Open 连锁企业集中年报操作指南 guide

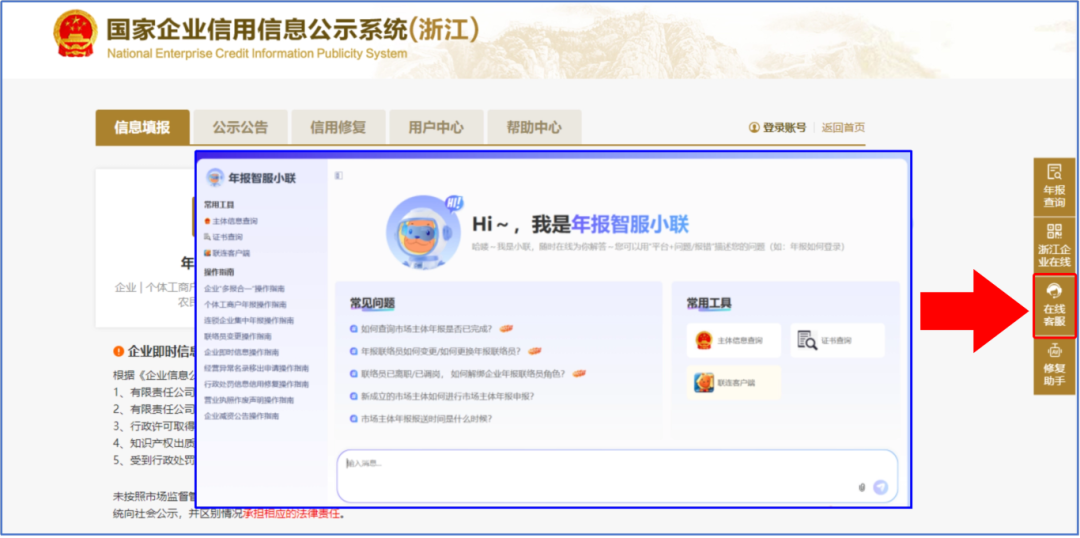click(x=249, y=320)
